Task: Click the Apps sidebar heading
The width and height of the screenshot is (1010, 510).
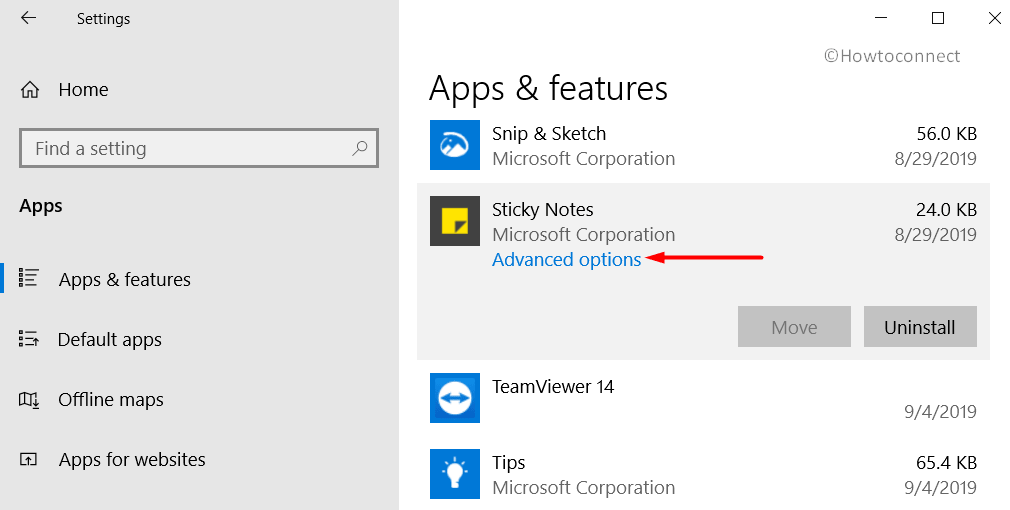Action: pyautogui.click(x=41, y=206)
